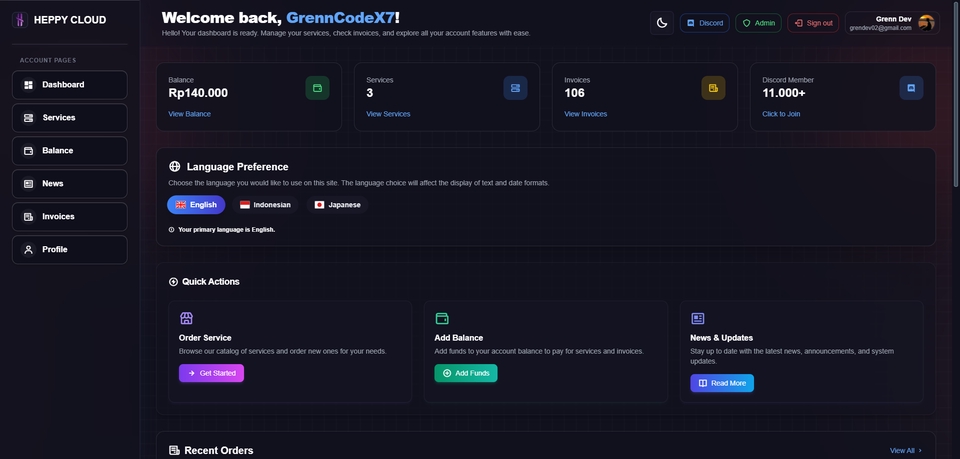This screenshot has height=459, width=960.
Task: Choose Japanese as the language
Action: click(x=337, y=205)
